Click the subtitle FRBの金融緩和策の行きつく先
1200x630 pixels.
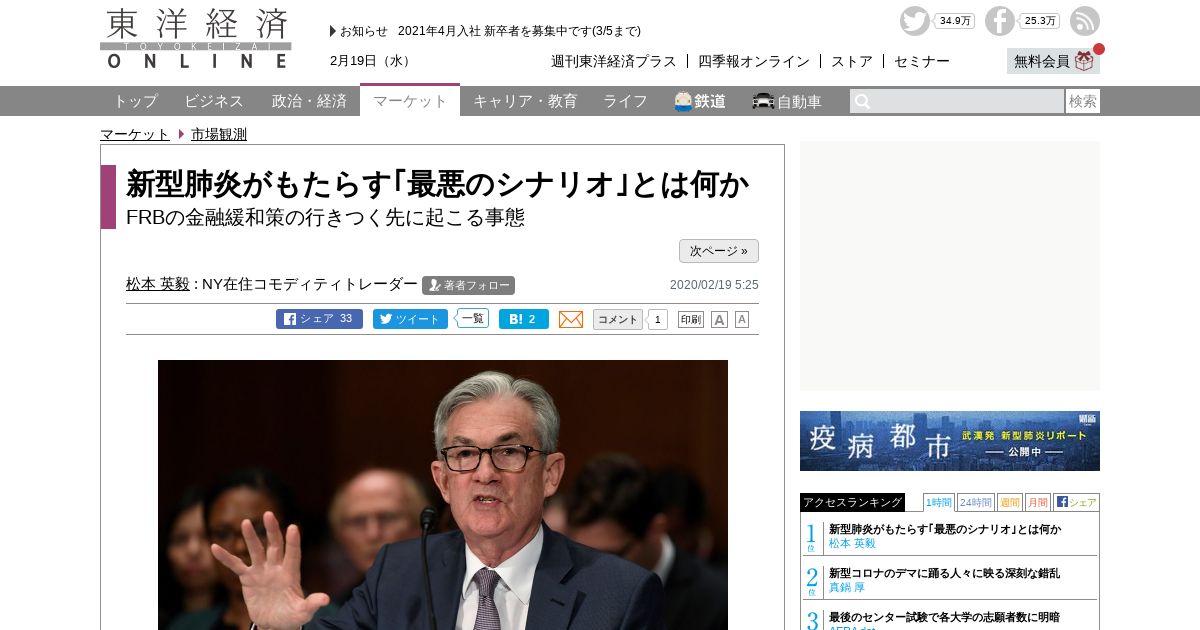[325, 217]
